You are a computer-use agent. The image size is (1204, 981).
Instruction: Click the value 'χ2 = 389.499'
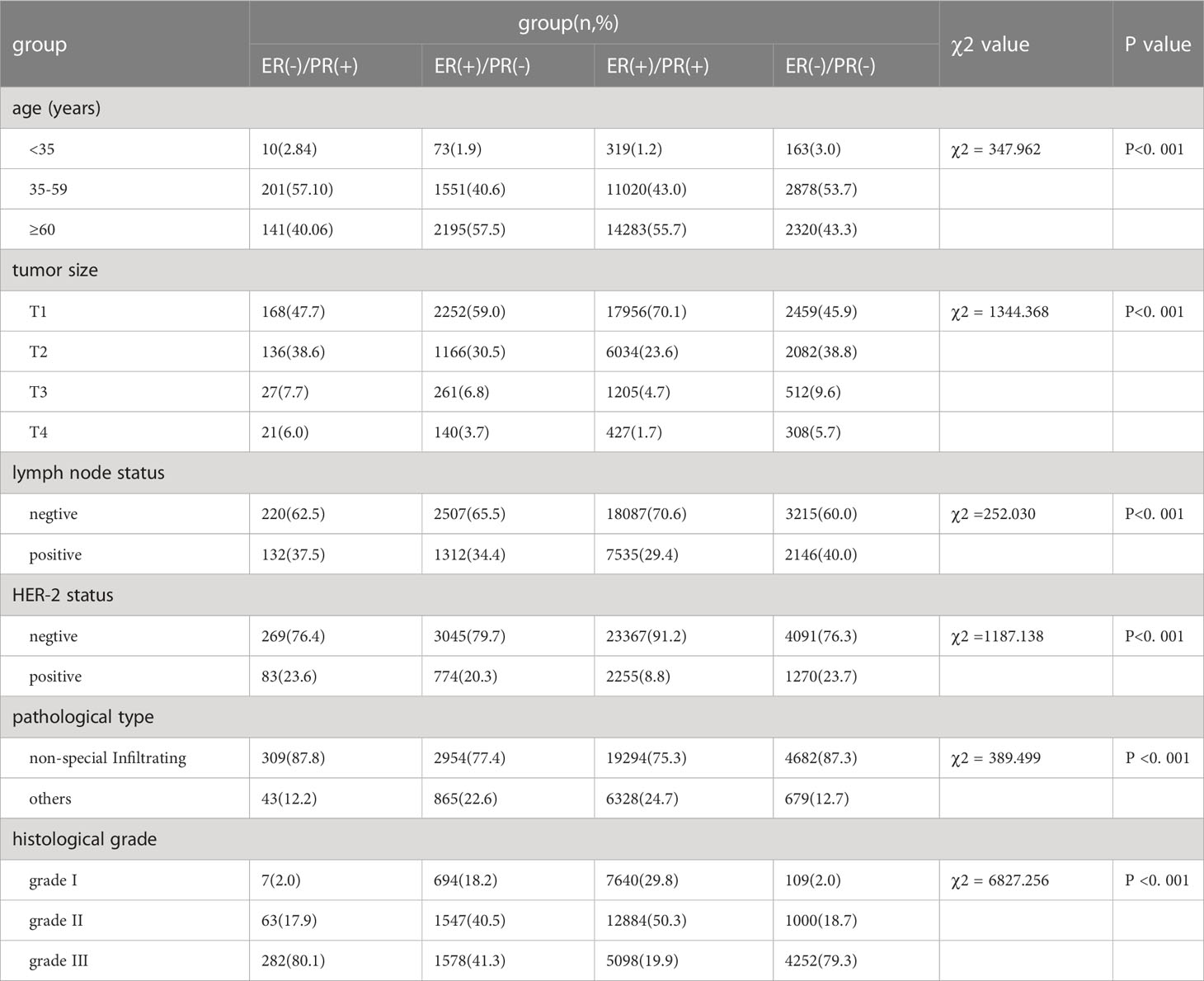pyautogui.click(x=995, y=758)
